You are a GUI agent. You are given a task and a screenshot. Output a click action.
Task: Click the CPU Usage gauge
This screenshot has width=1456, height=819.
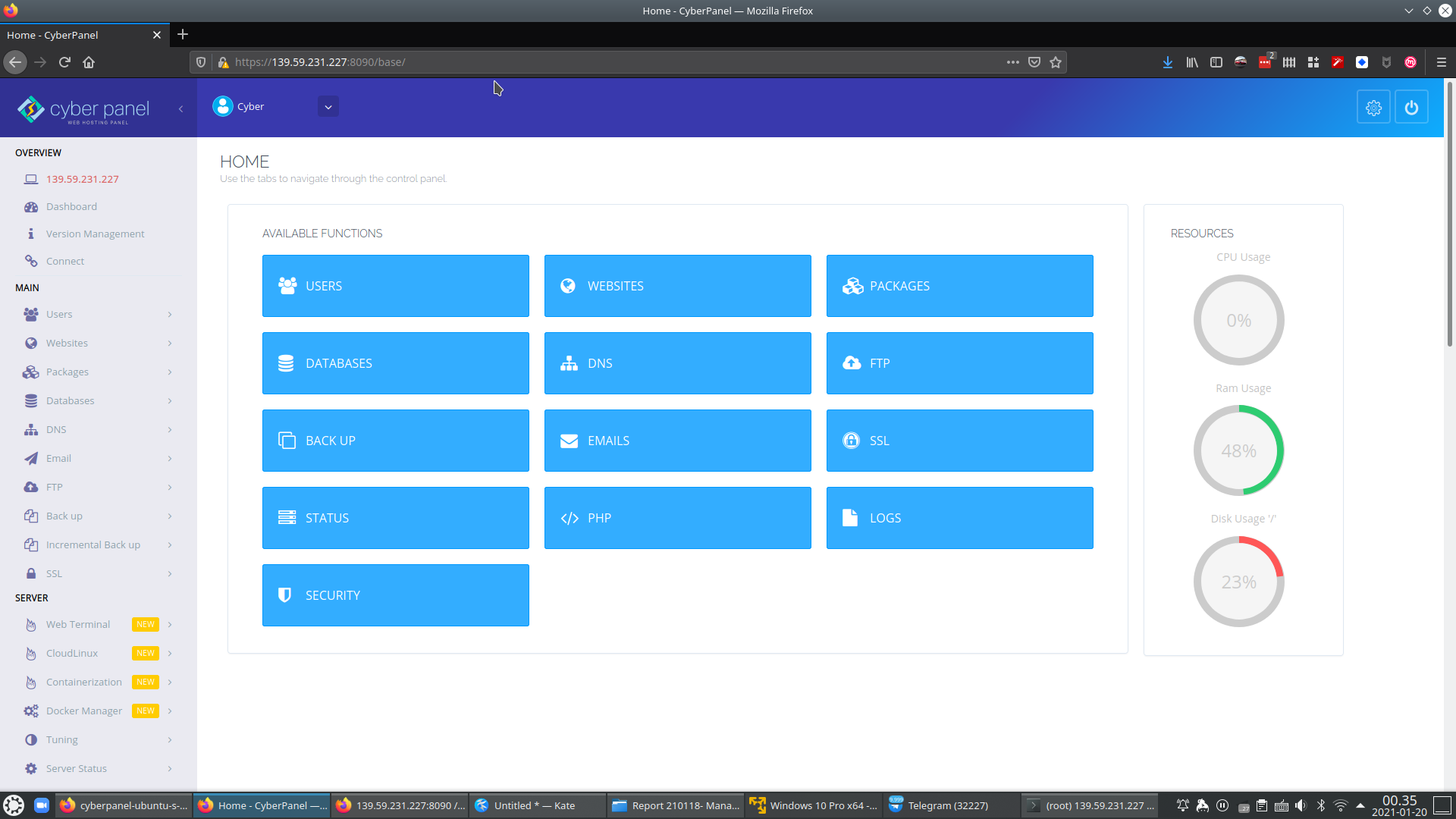click(1238, 320)
